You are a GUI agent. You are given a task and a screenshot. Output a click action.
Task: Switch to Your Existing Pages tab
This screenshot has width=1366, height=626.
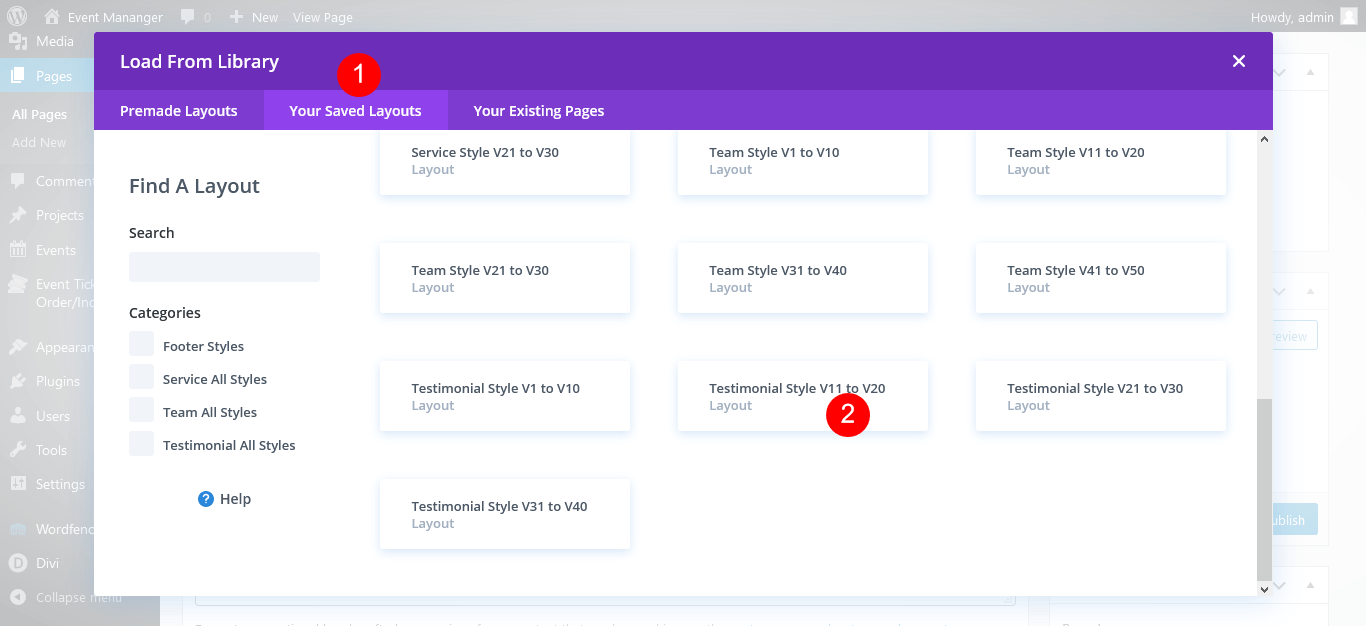tap(539, 111)
